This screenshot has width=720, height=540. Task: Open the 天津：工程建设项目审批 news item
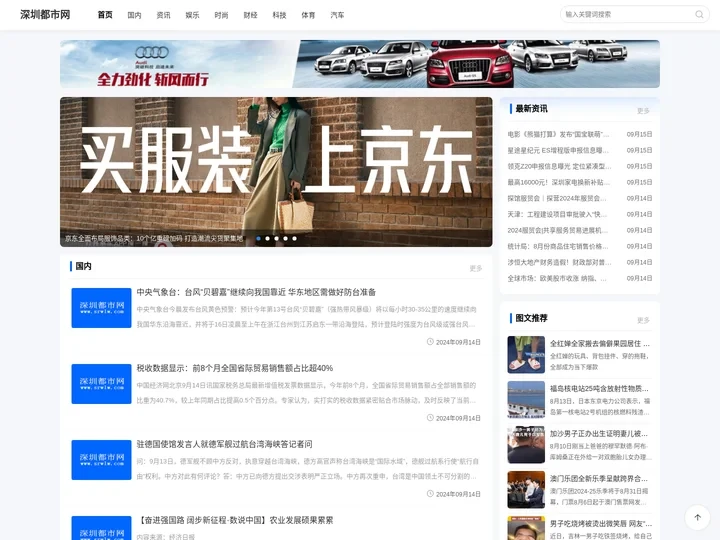[x=558, y=214]
